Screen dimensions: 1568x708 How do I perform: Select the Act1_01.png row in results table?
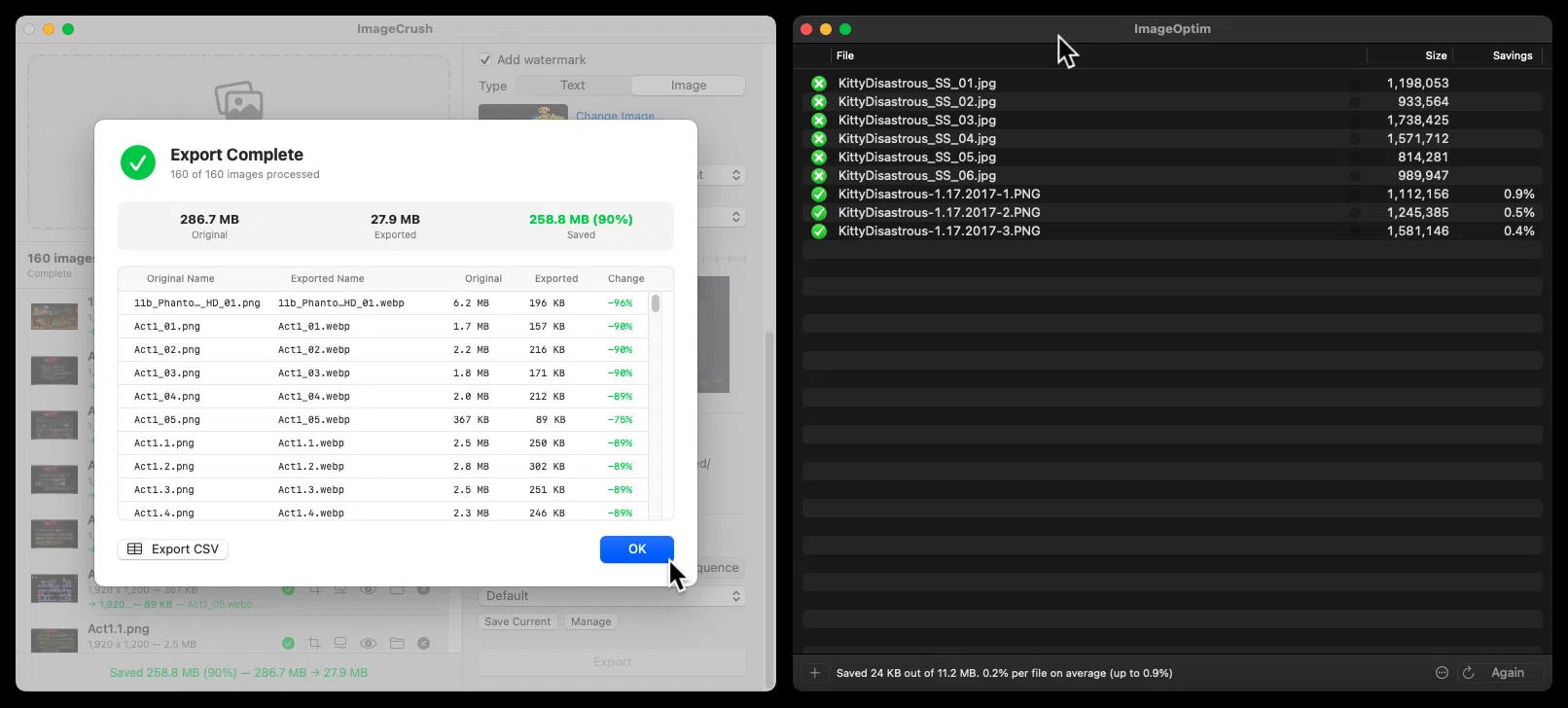pyautogui.click(x=383, y=327)
